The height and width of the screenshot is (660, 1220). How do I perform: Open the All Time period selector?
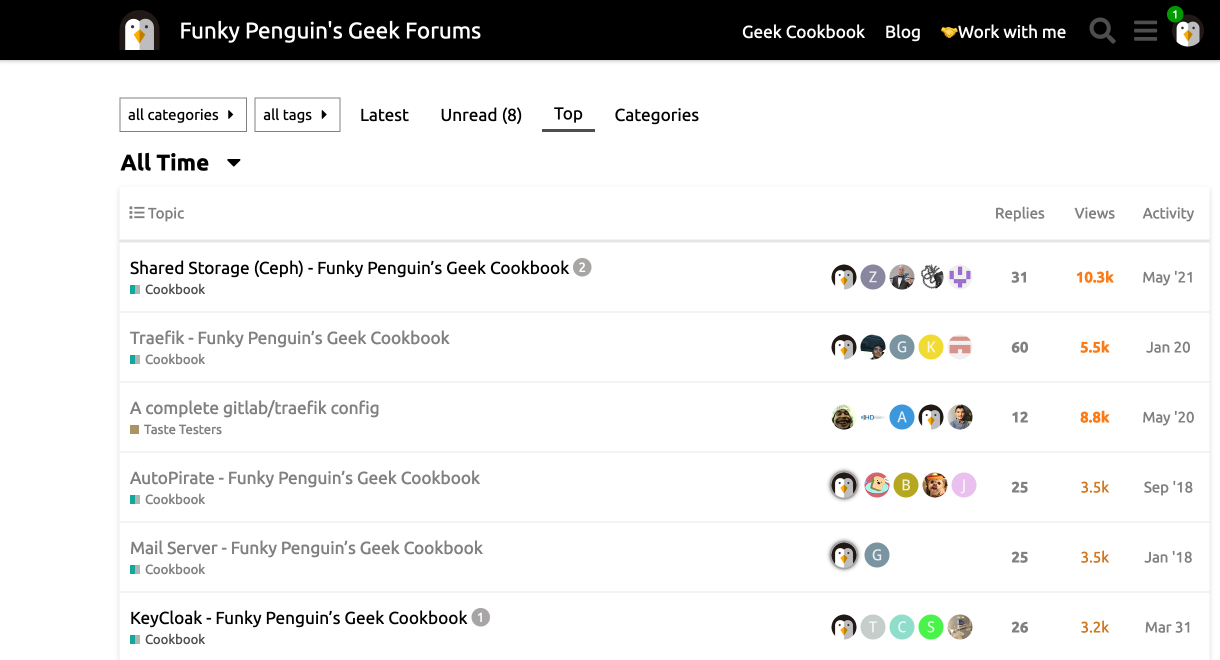click(181, 163)
